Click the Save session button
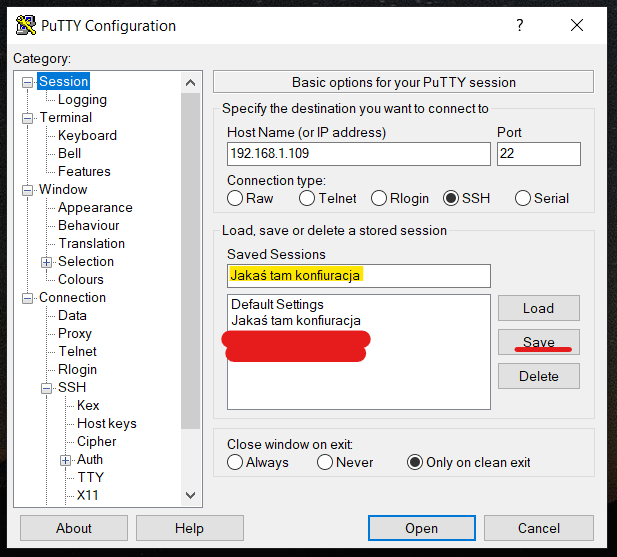Screen dimensions: 617x557 pyautogui.click(x=538, y=342)
